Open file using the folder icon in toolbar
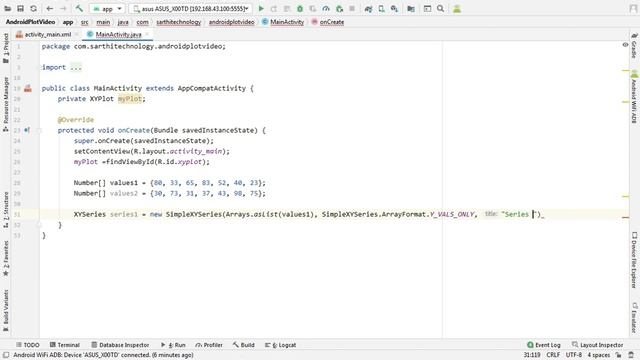This screenshot has height=360, width=640. click(x=7, y=9)
